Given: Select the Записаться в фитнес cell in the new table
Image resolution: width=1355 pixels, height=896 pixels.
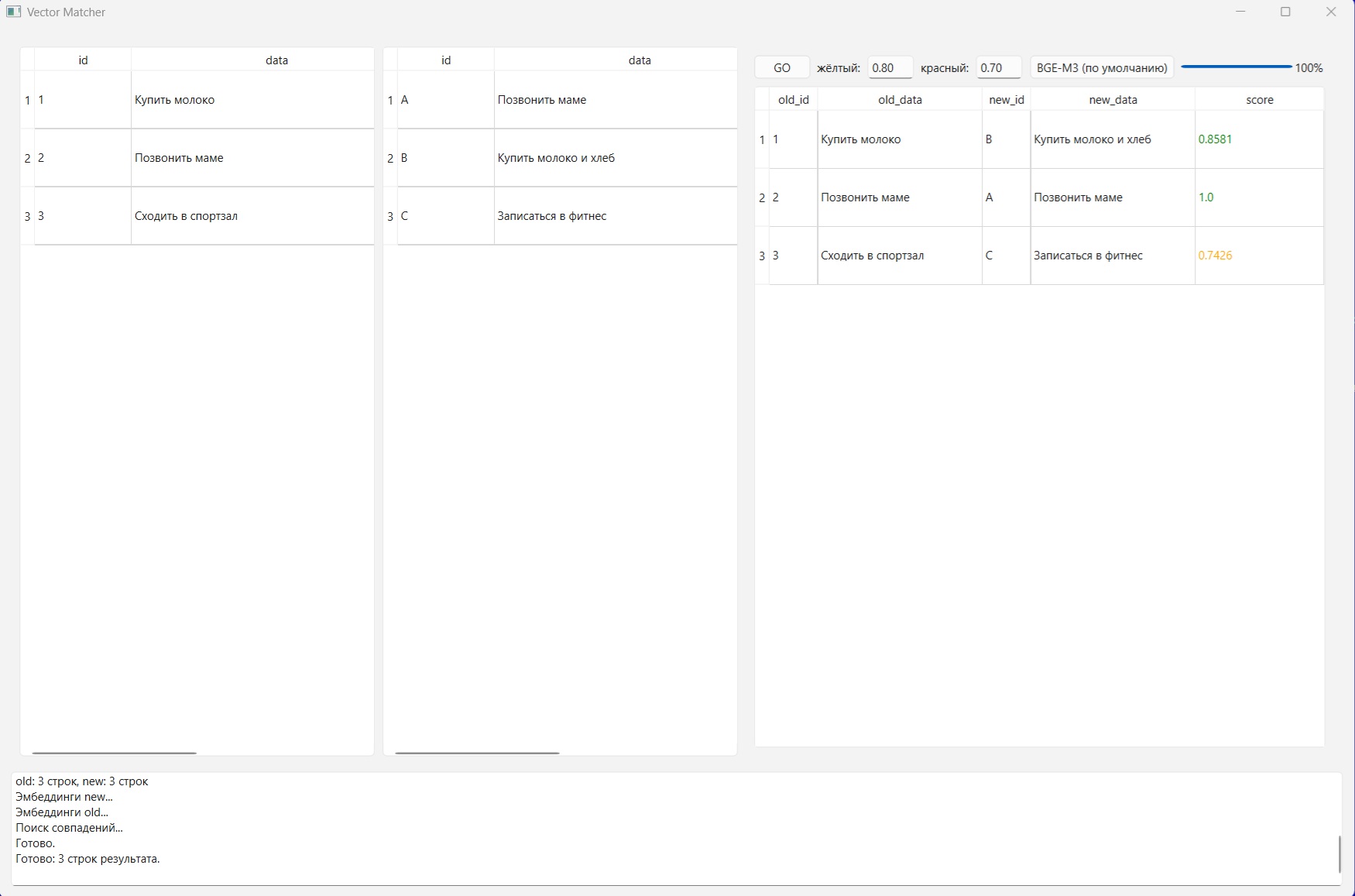Looking at the screenshot, I should point(616,216).
